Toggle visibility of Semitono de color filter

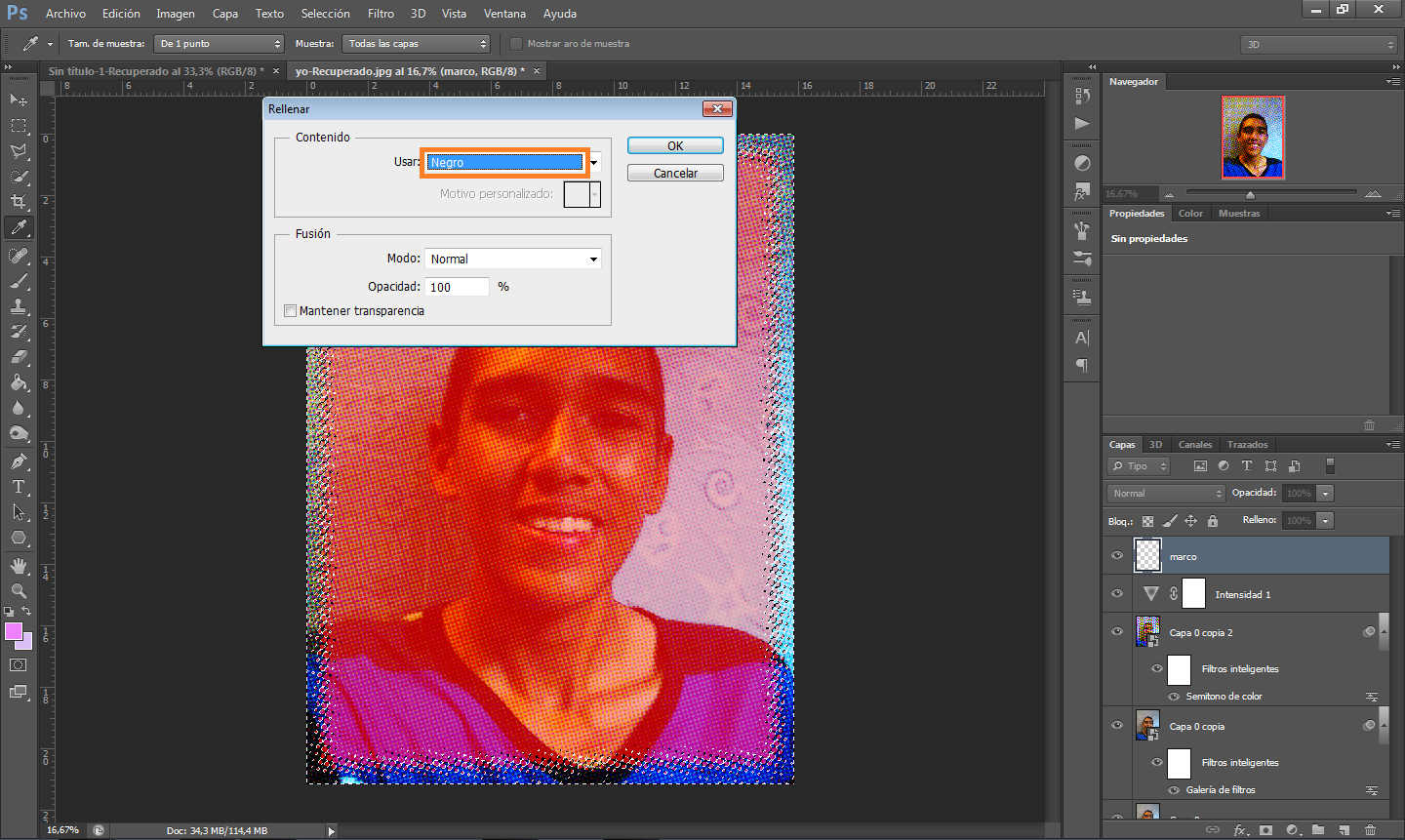click(1174, 697)
